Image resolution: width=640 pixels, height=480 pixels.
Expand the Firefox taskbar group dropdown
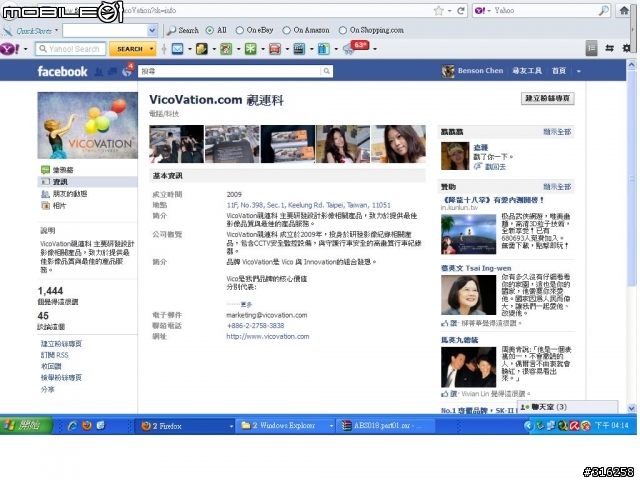coord(231,426)
